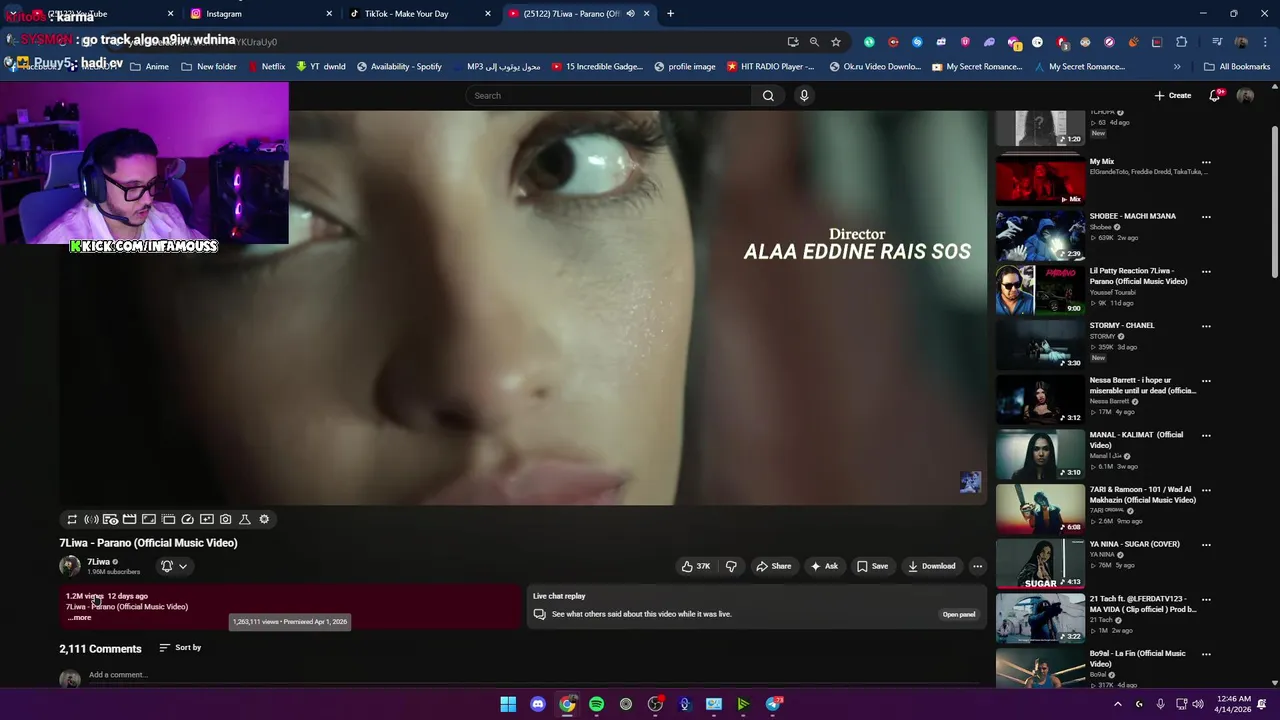Open the Chrome three-dot menu
This screenshot has height=720, width=1280.
click(x=1264, y=42)
